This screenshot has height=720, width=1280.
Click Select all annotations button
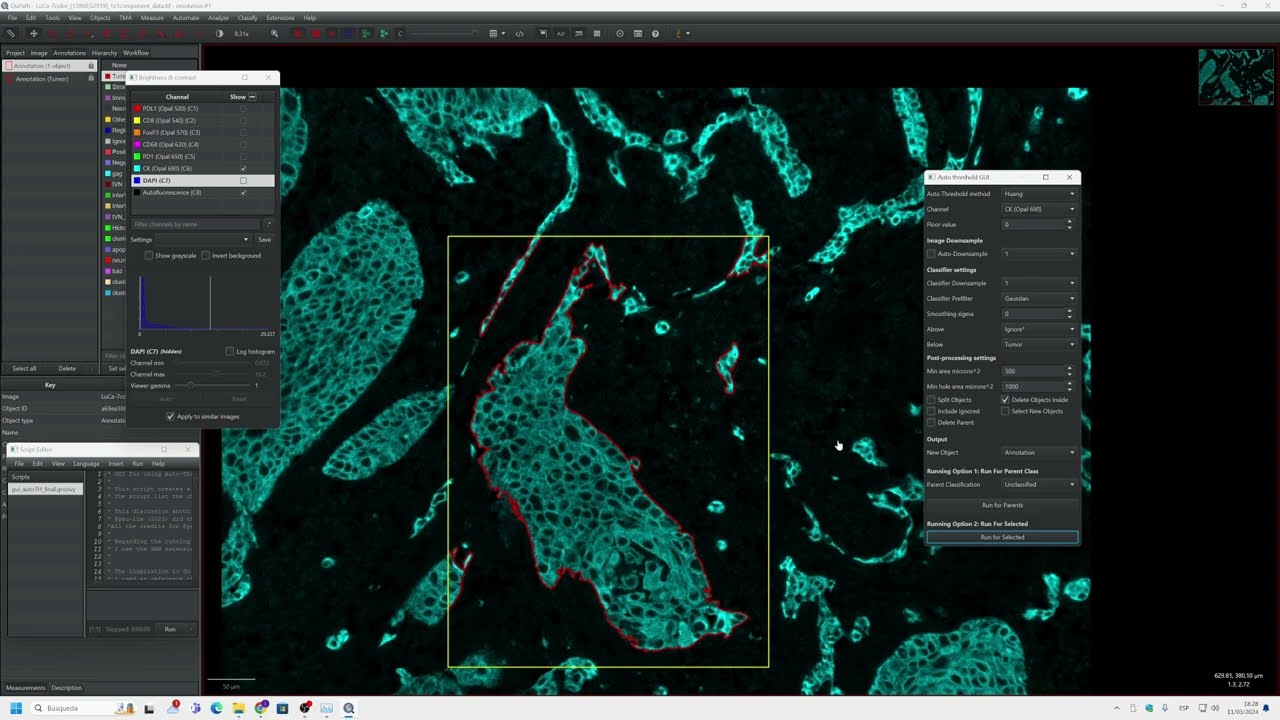coord(24,368)
